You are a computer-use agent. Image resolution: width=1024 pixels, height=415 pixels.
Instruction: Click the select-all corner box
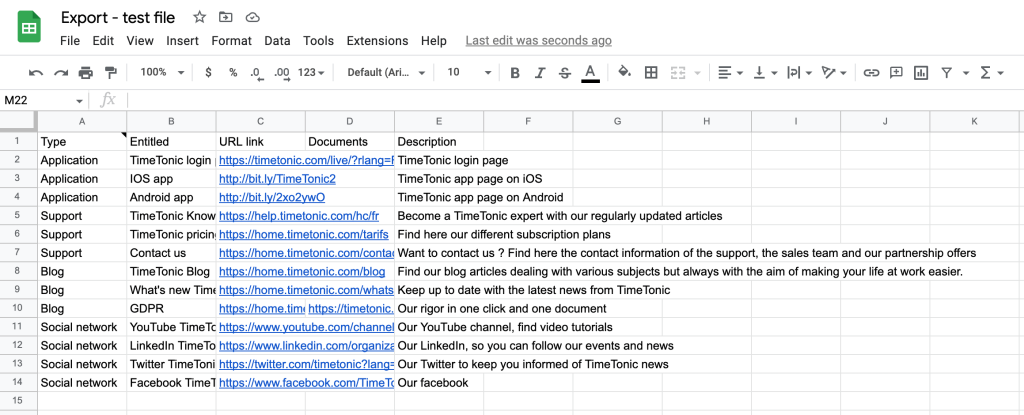coord(18,121)
